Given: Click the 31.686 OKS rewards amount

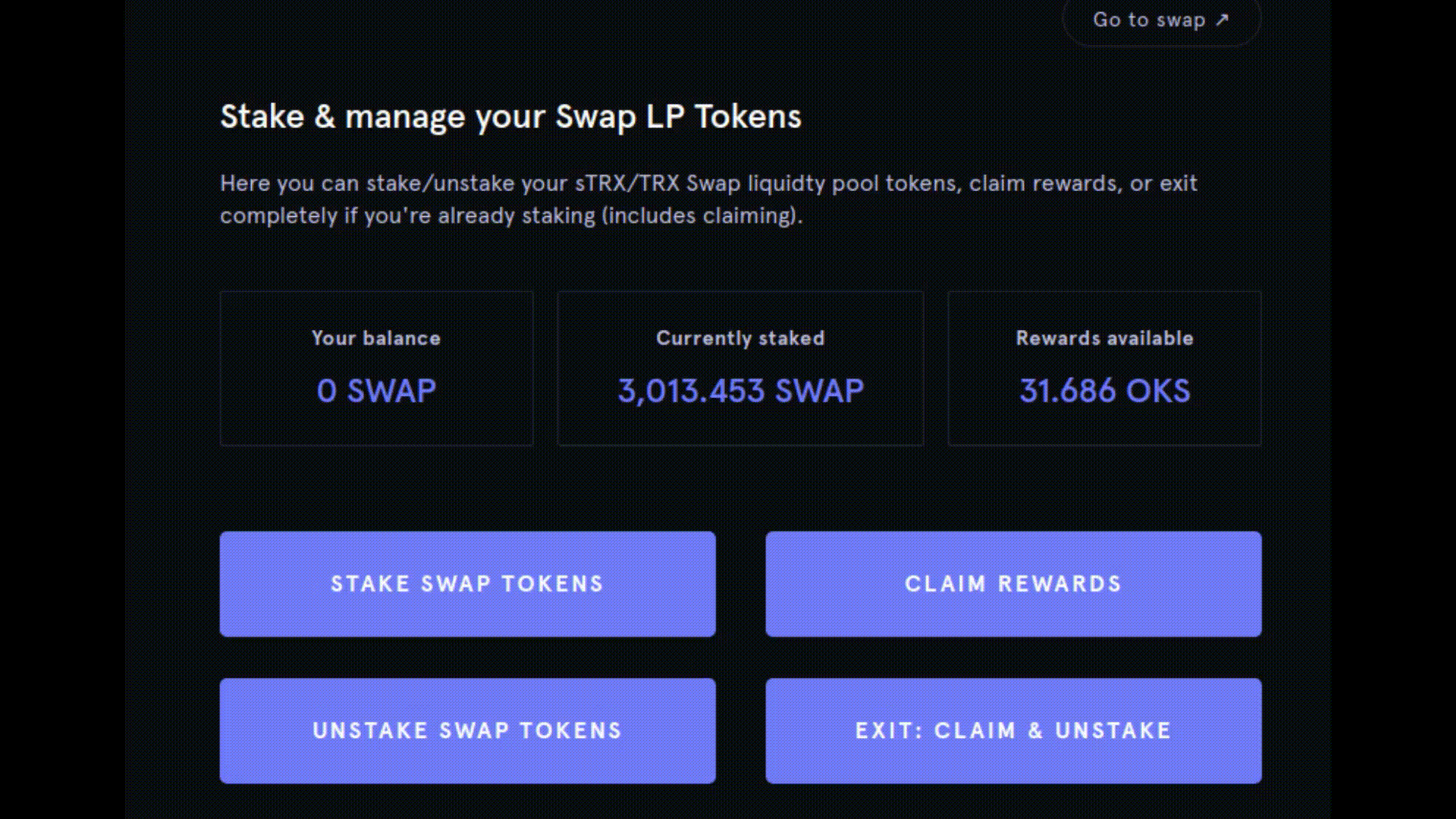Looking at the screenshot, I should (x=1104, y=391).
